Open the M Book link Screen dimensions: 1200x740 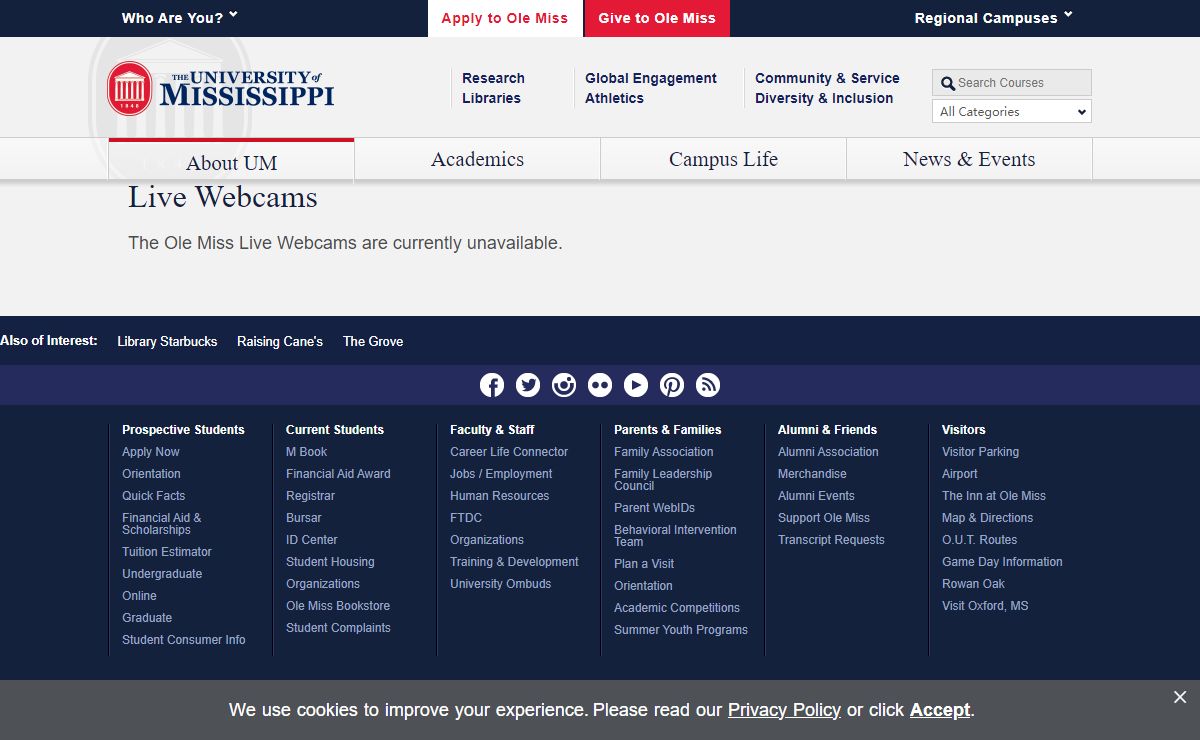pos(306,452)
